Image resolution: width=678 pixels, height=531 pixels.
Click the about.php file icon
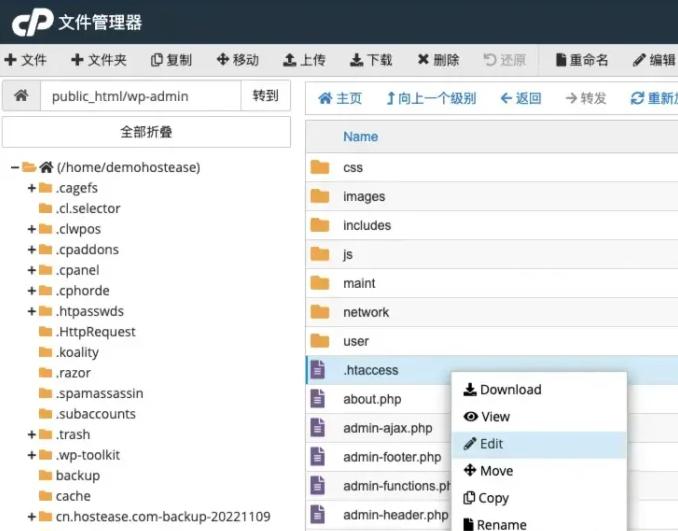[x=318, y=399]
